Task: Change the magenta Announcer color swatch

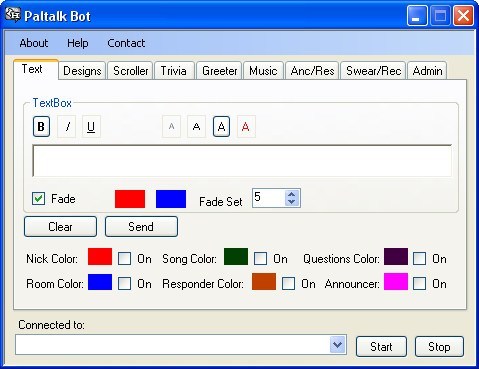Action: (396, 282)
